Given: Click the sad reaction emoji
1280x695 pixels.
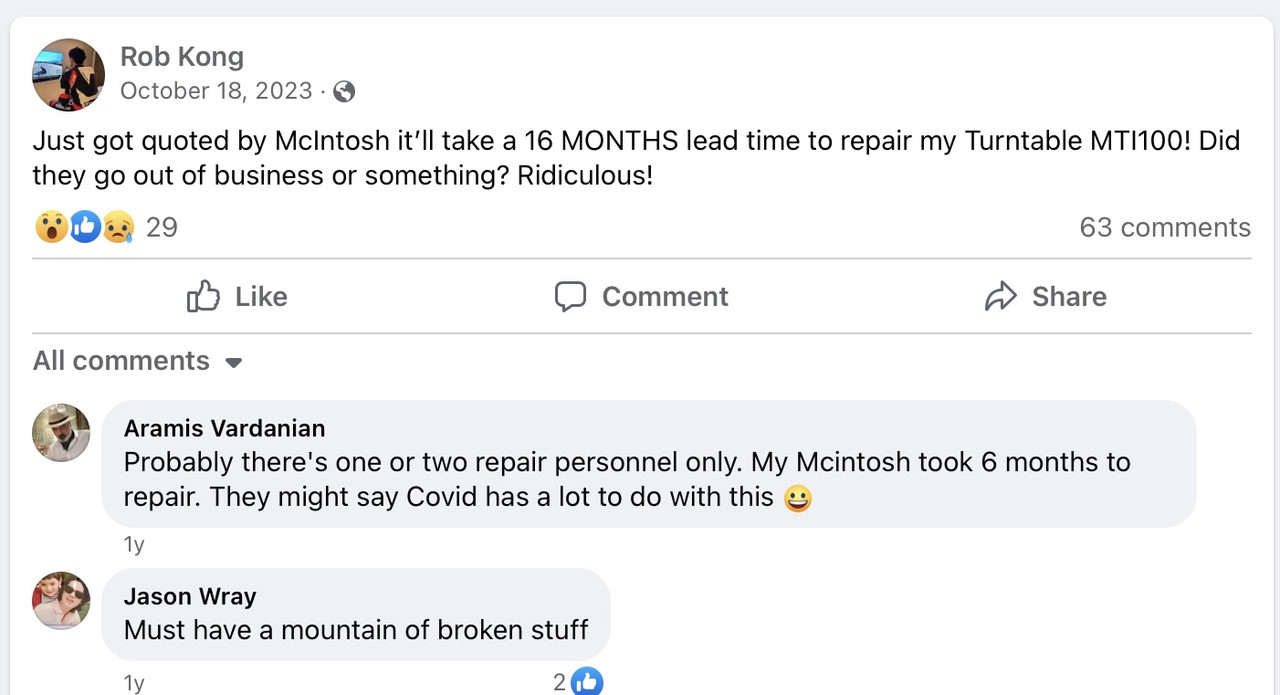Looking at the screenshot, I should pos(118,227).
